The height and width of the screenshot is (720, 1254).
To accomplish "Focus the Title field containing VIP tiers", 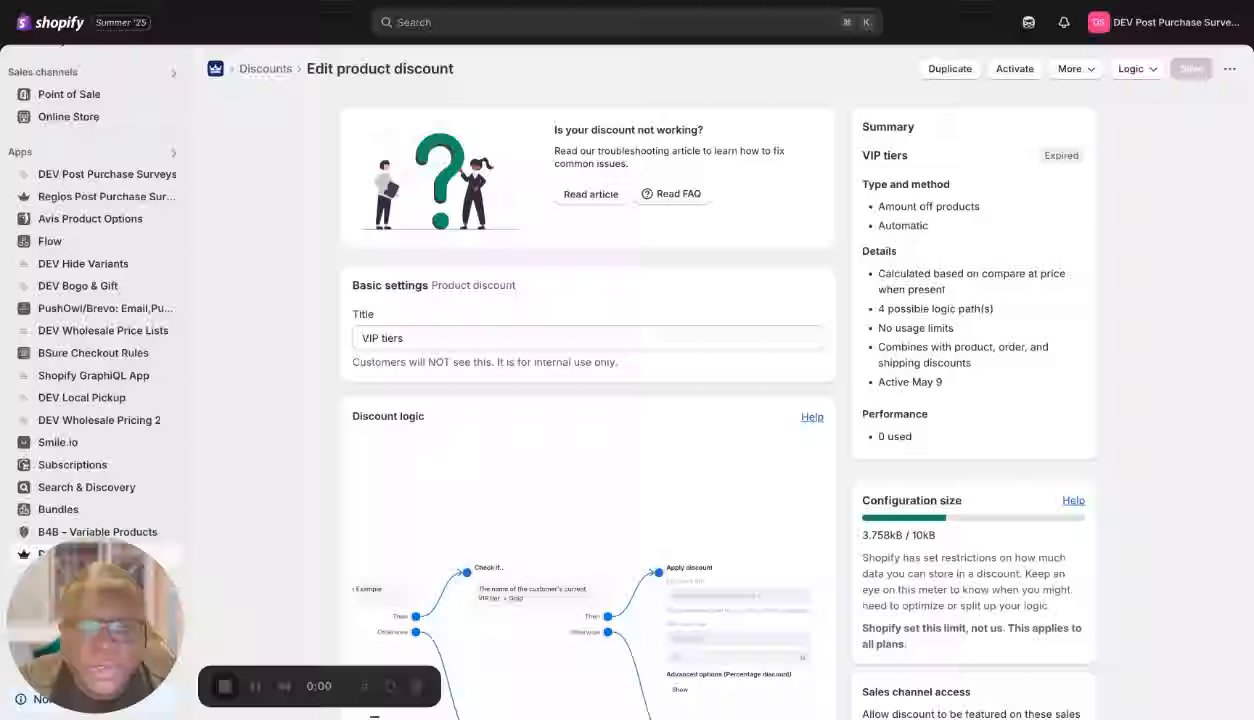I will pyautogui.click(x=588, y=338).
